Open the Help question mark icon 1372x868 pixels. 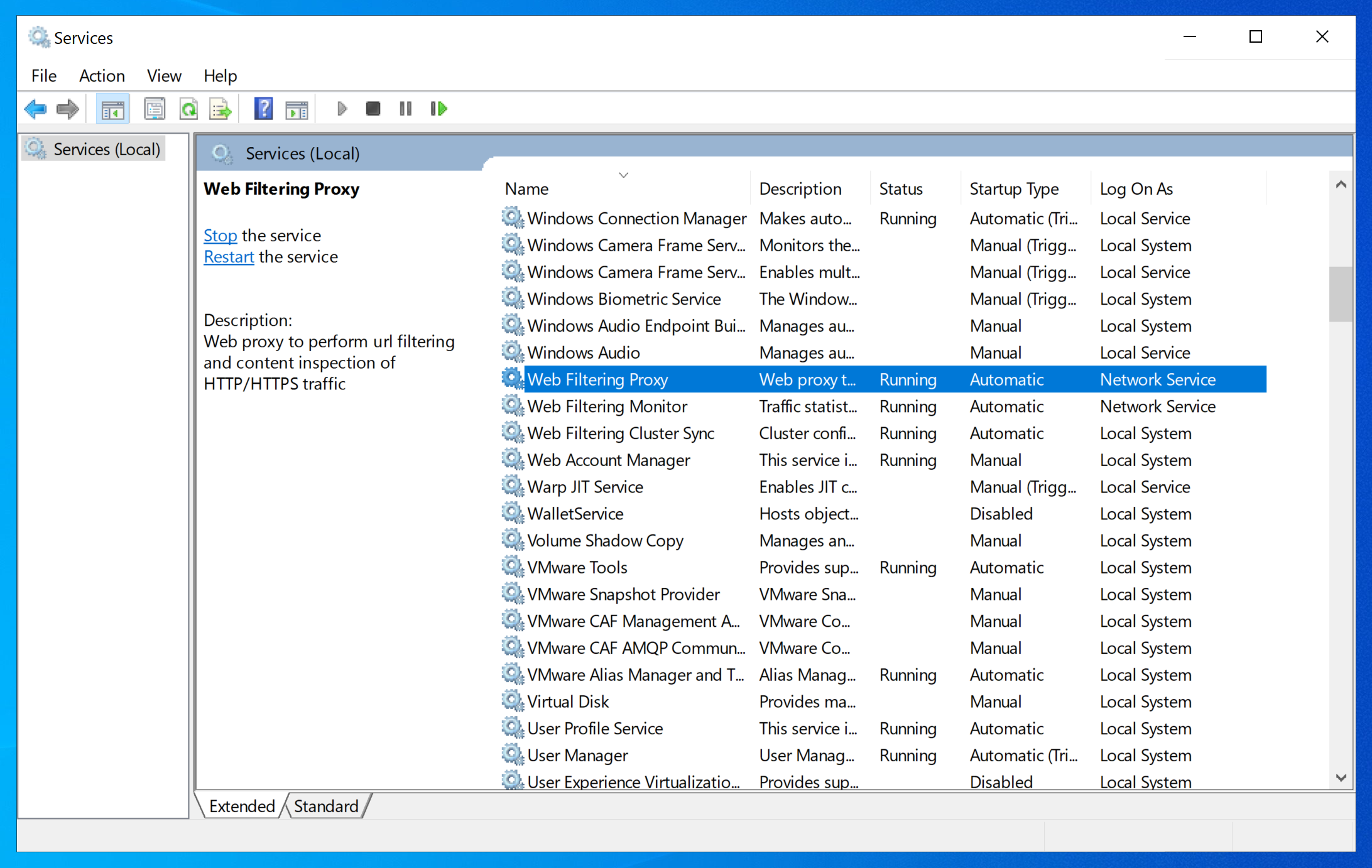pyautogui.click(x=263, y=109)
